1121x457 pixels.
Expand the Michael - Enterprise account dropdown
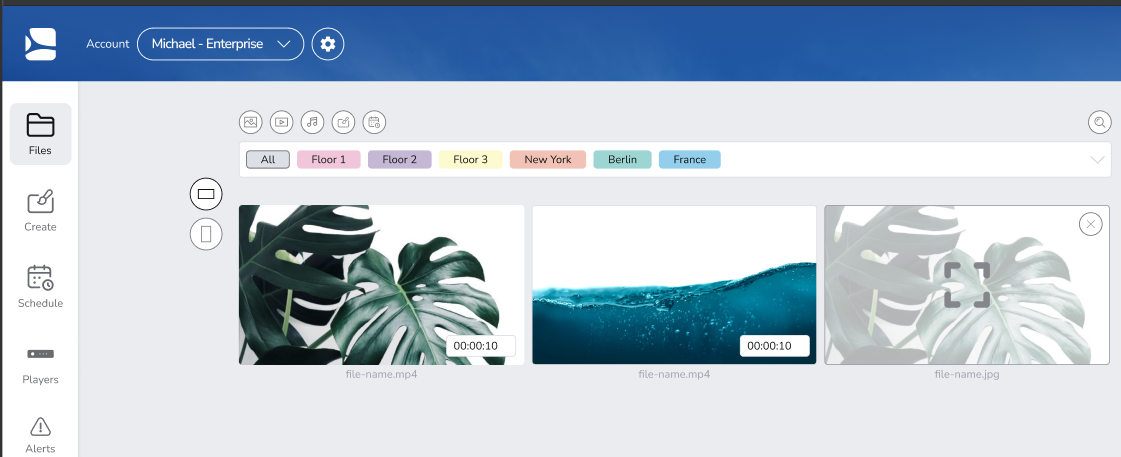220,44
